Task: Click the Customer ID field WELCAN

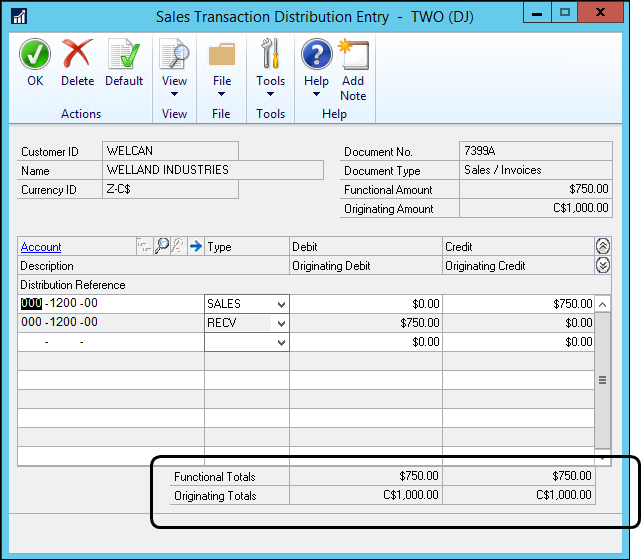Action: pyautogui.click(x=170, y=151)
